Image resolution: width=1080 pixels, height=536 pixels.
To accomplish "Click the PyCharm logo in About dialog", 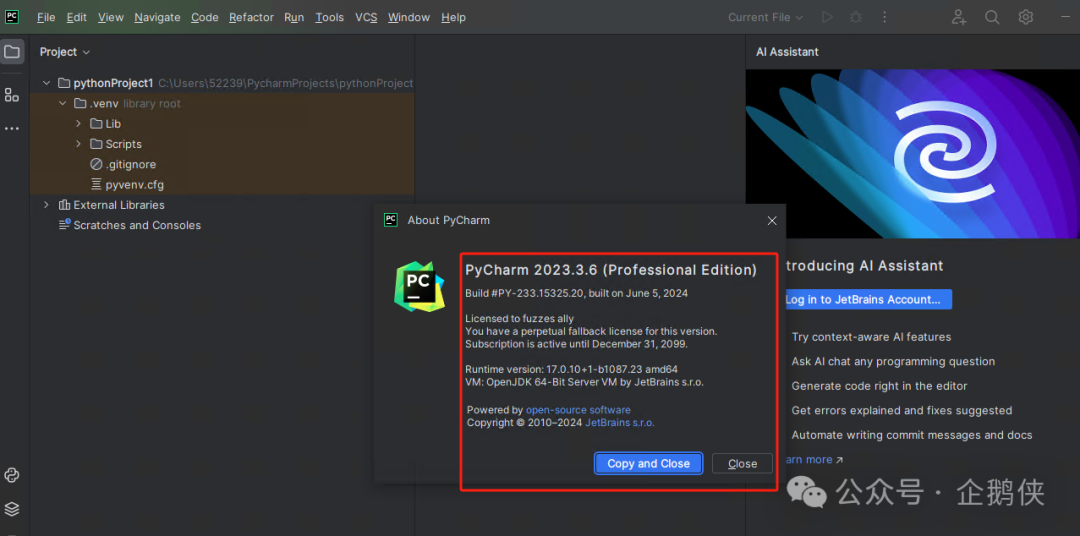I will coord(419,287).
